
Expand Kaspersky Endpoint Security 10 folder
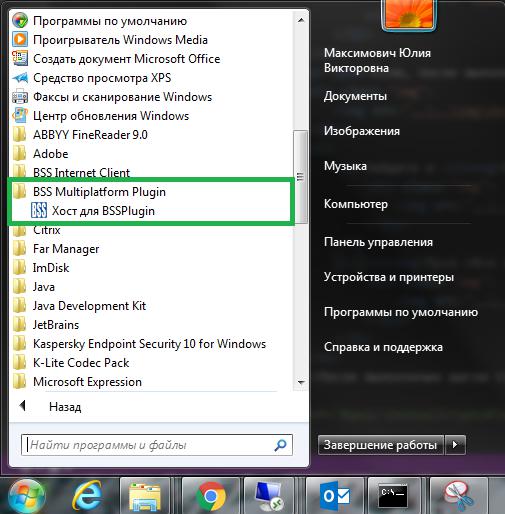pyautogui.click(x=139, y=344)
